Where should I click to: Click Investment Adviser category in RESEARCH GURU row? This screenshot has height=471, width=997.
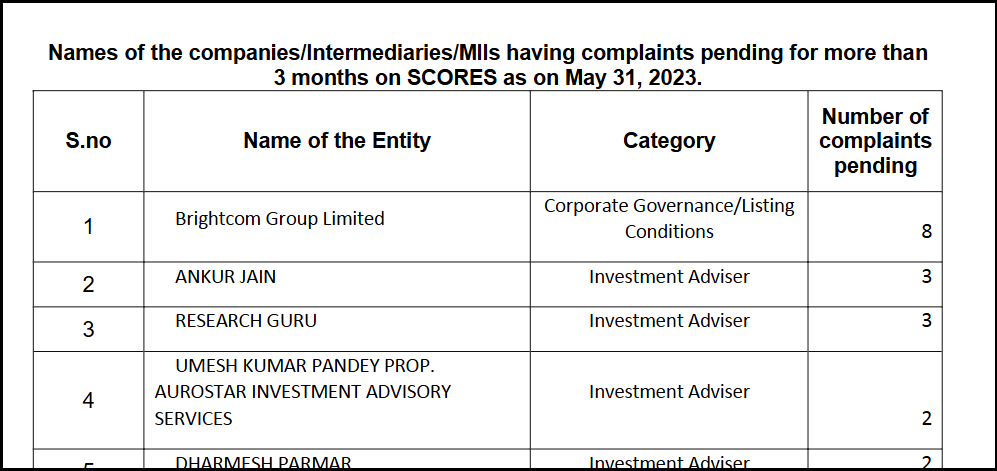pyautogui.click(x=669, y=321)
